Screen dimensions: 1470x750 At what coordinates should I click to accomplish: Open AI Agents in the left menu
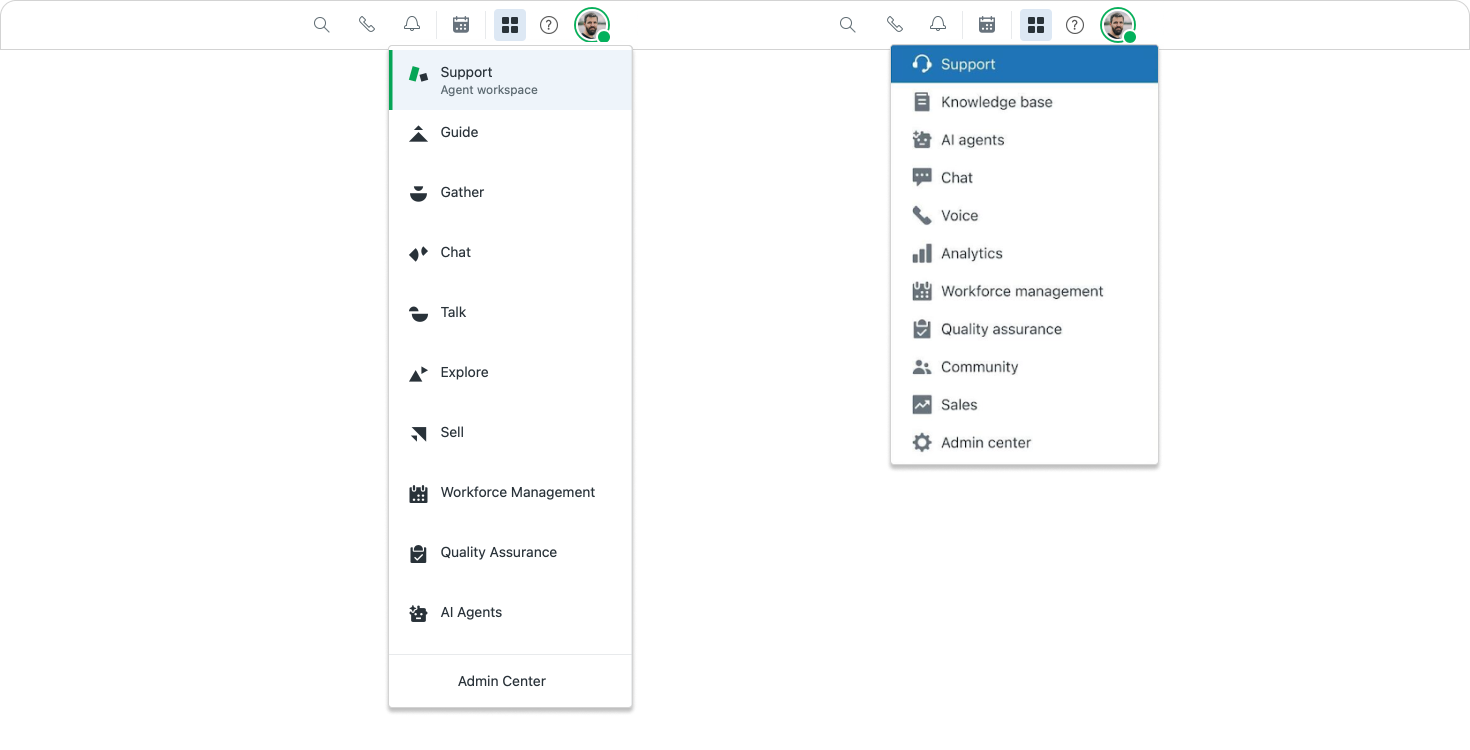510,612
